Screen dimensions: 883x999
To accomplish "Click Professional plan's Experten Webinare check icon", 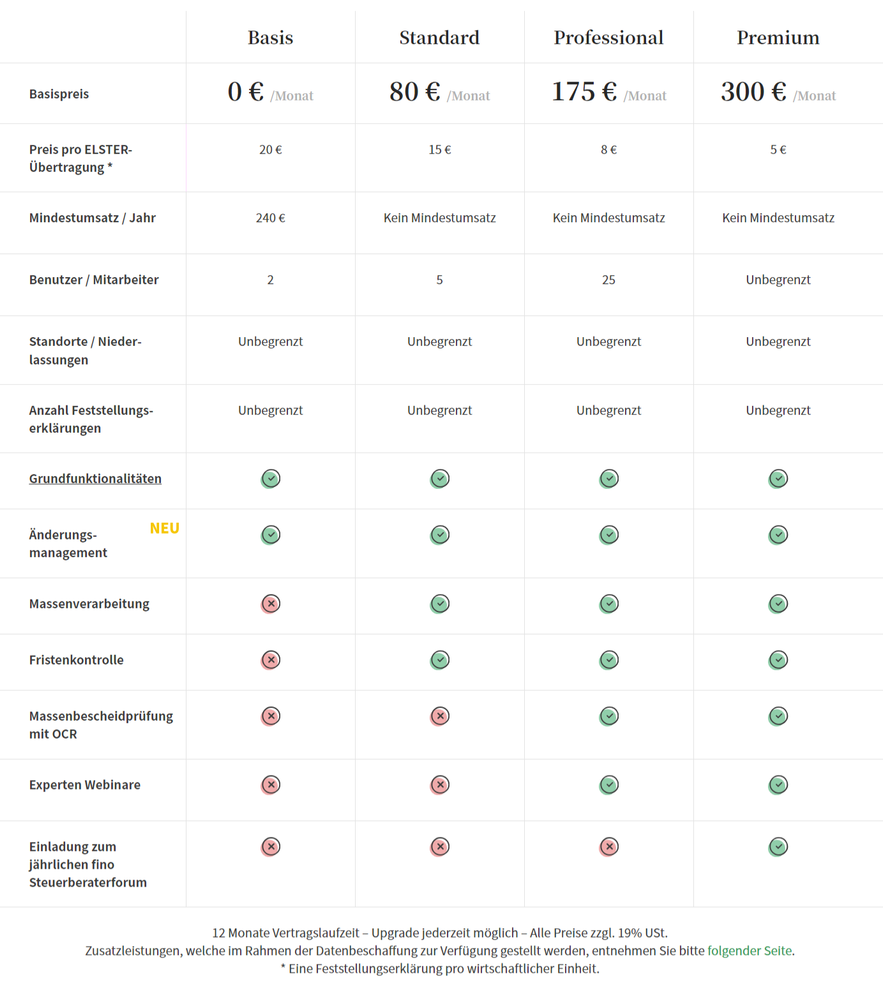I will pyautogui.click(x=609, y=785).
